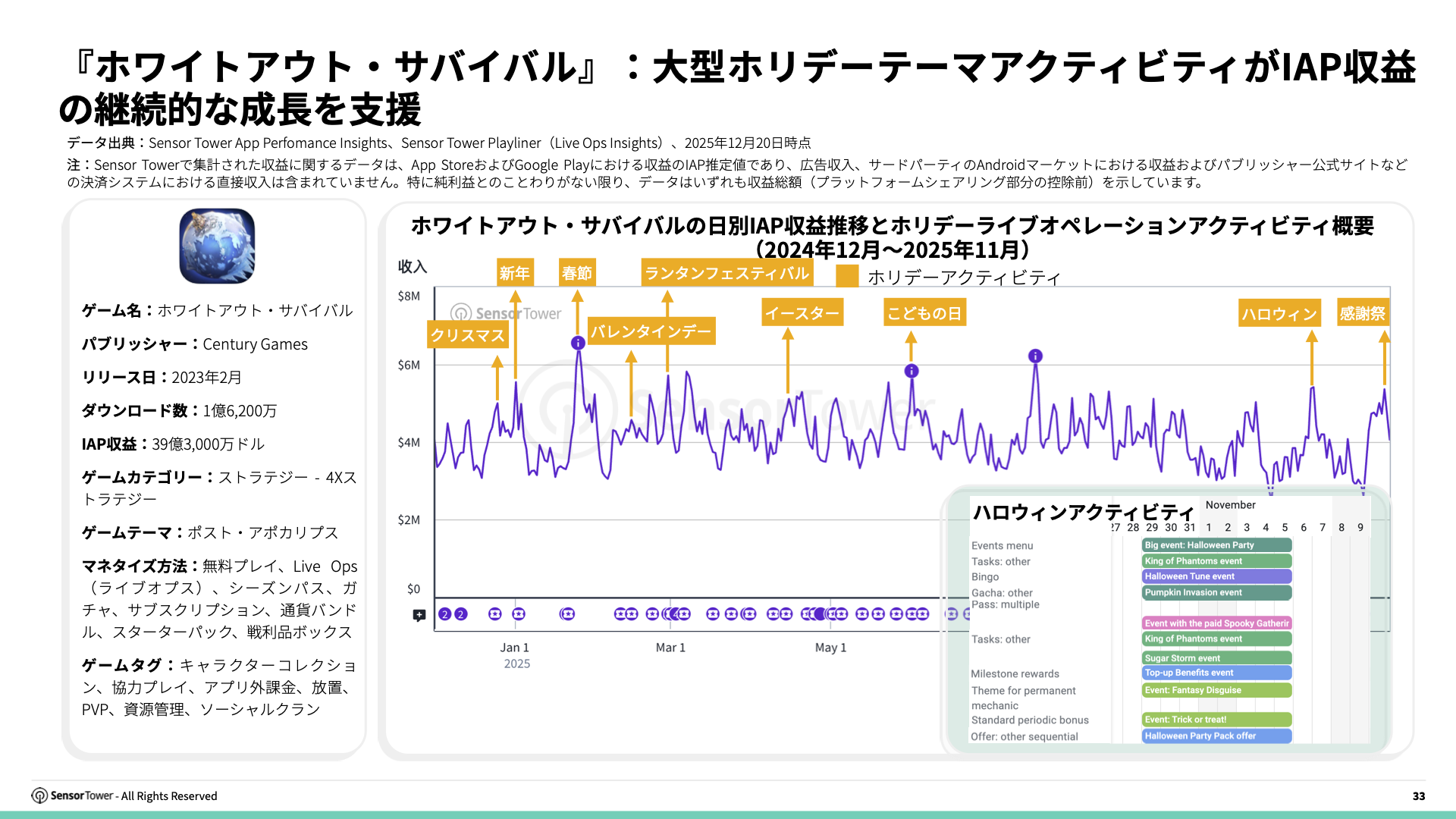Click the star event marker below Mar 1

tap(684, 614)
